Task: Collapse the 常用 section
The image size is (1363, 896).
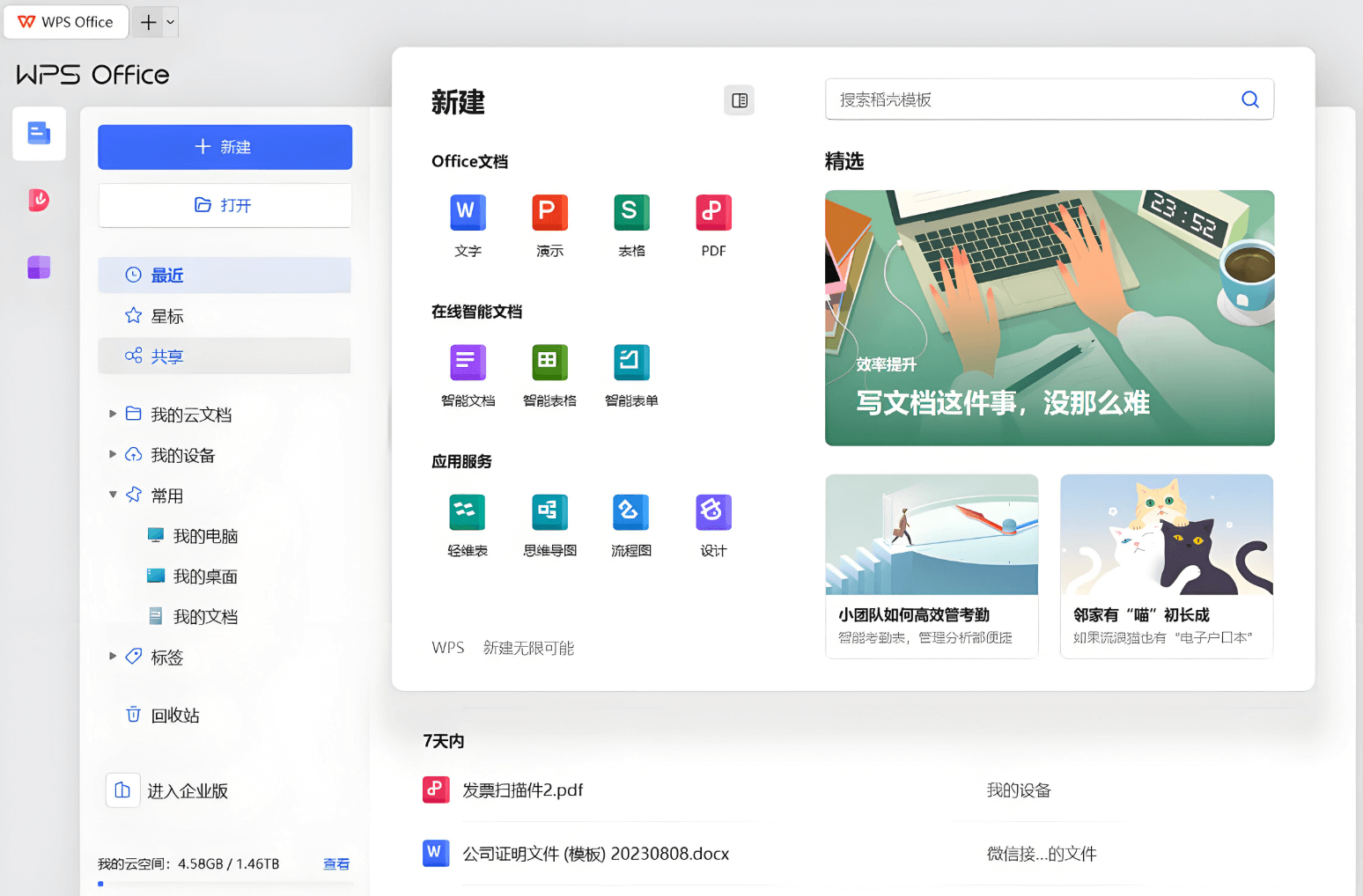Action: (x=113, y=495)
